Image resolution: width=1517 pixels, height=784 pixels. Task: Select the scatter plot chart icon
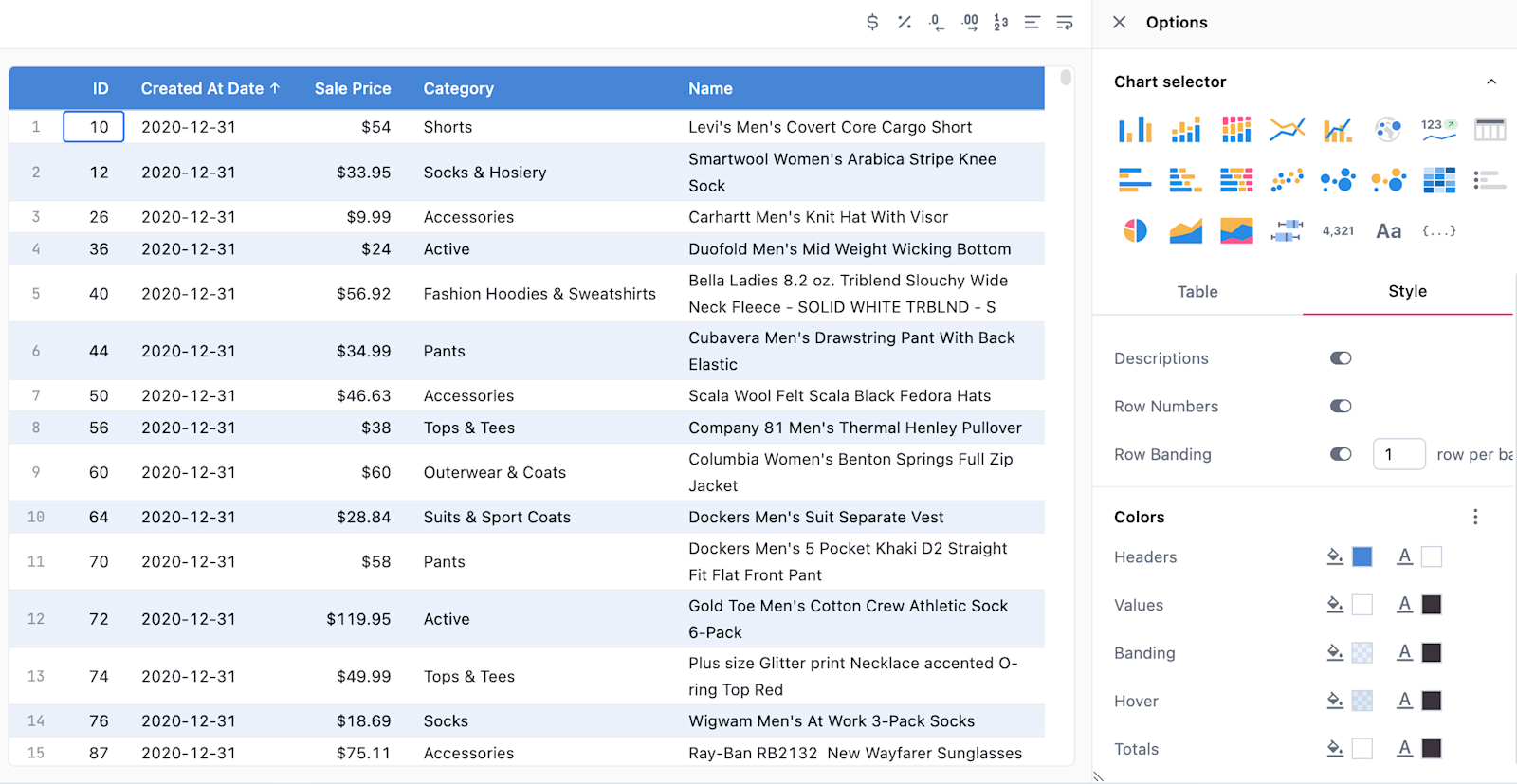click(x=1287, y=179)
